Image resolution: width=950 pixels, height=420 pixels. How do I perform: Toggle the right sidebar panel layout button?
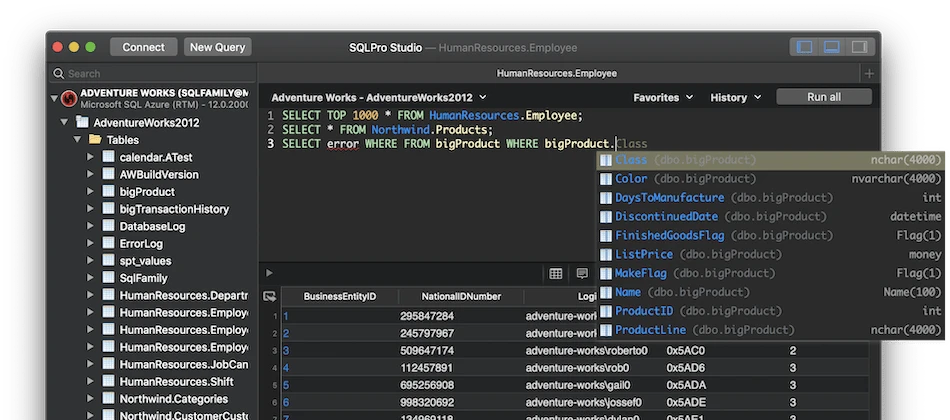coord(858,47)
